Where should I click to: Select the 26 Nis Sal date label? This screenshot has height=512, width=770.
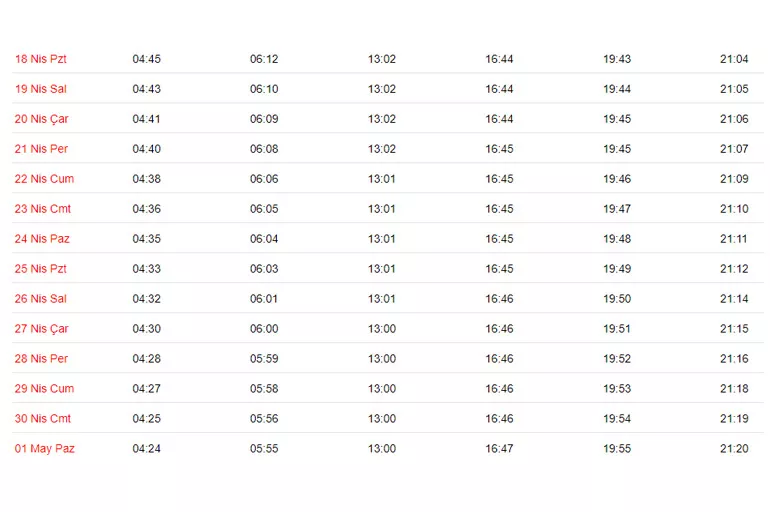point(41,299)
